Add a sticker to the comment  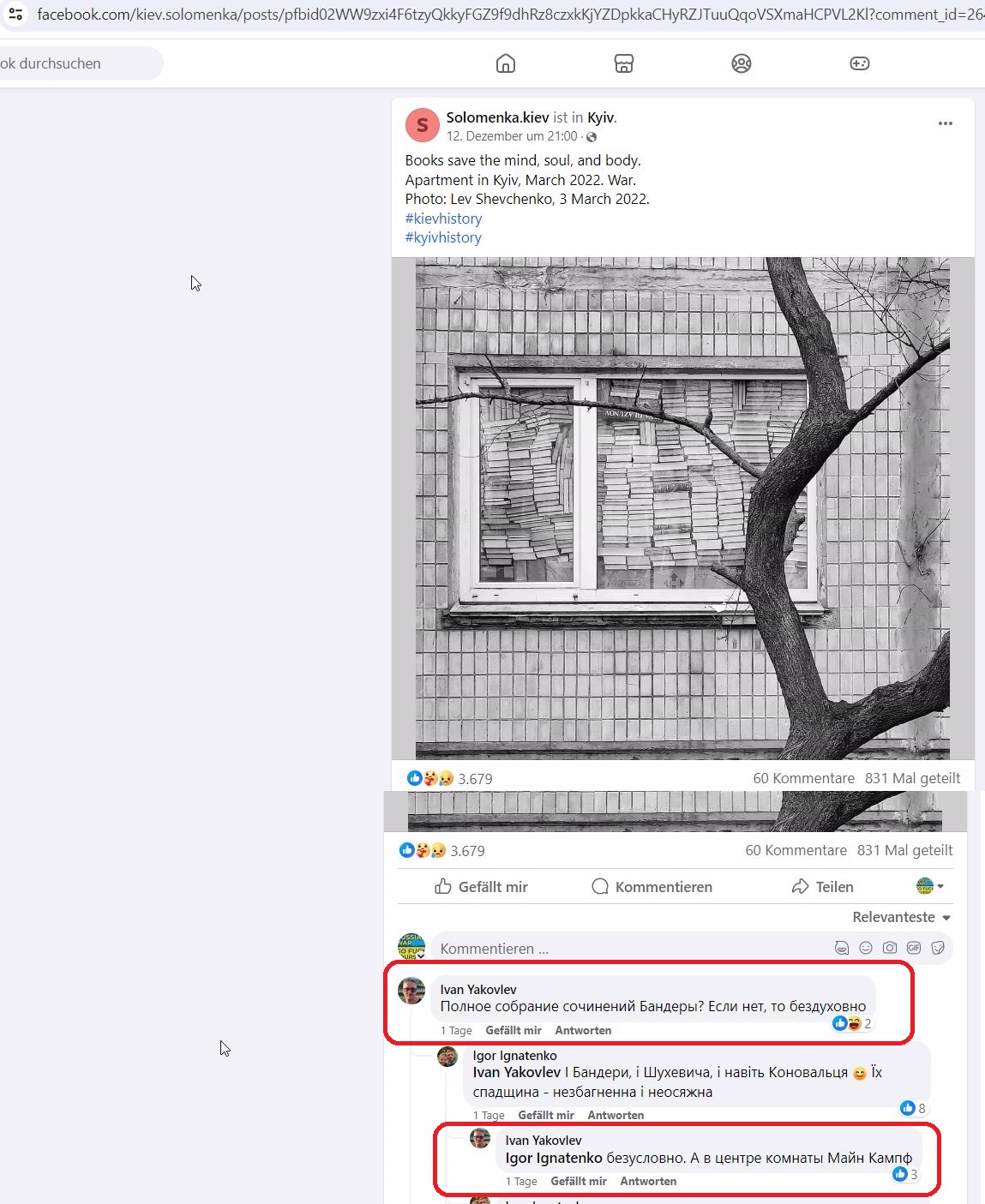pyautogui.click(x=938, y=948)
